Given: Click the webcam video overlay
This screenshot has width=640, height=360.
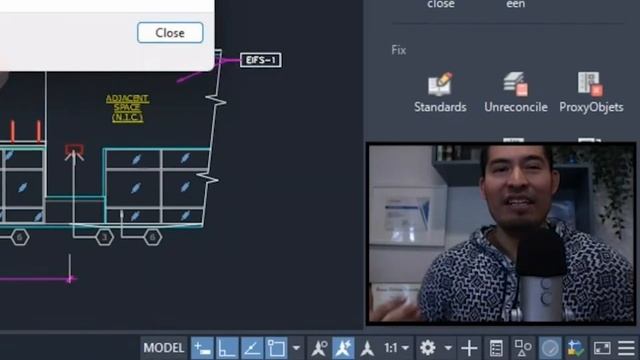Looking at the screenshot, I should point(501,233).
